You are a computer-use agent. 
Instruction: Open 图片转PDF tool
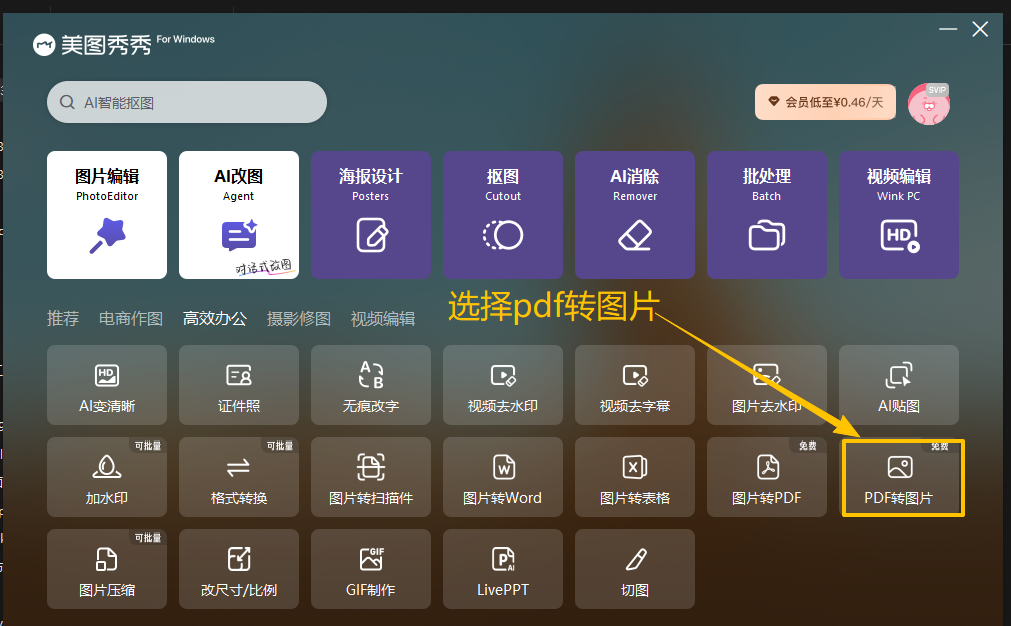click(x=767, y=477)
